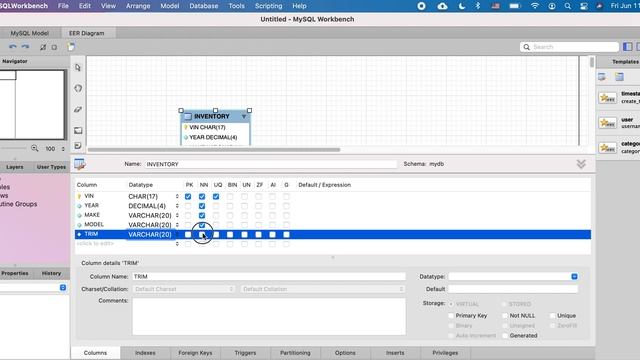Click the Wi-Fi status icon

(x=535, y=6)
